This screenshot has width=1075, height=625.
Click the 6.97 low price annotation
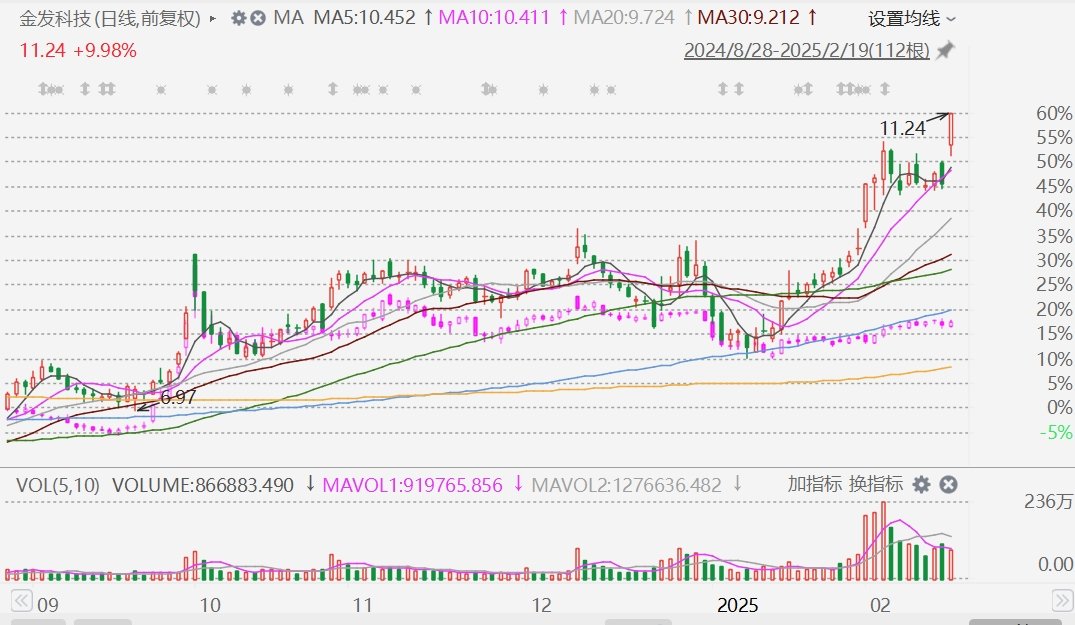178,397
